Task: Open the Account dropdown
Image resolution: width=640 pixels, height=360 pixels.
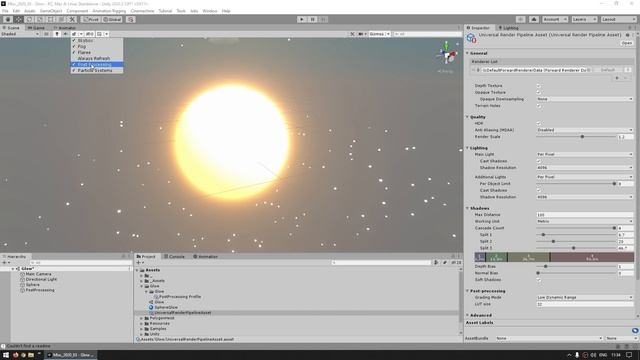Action: pos(555,19)
